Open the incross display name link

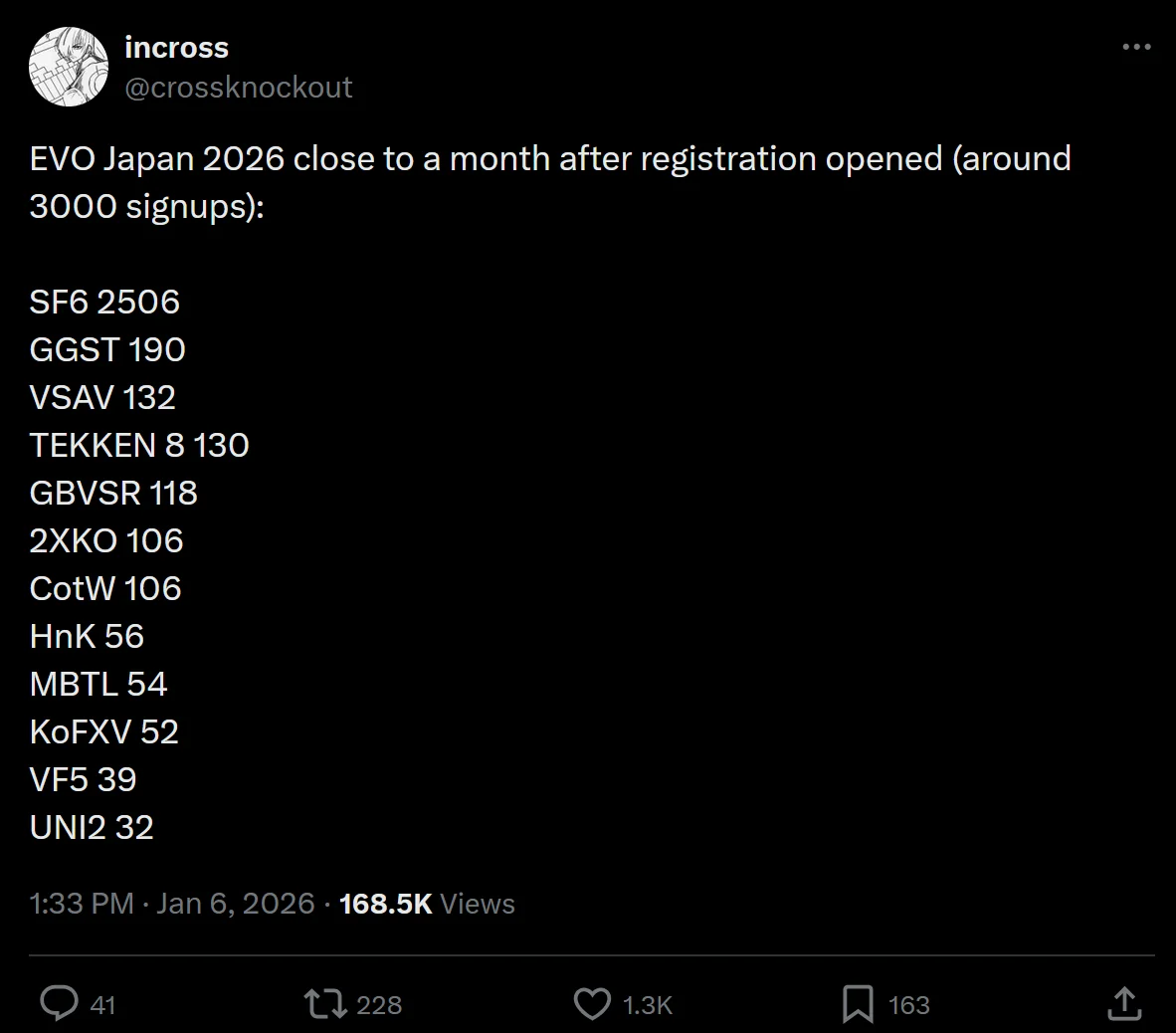click(176, 47)
